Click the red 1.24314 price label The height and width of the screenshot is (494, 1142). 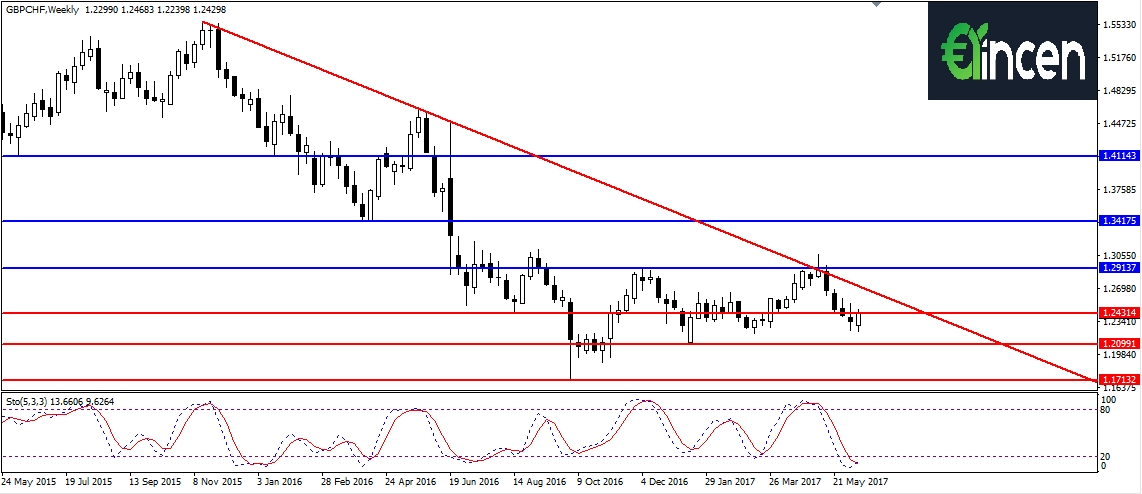click(x=1118, y=313)
